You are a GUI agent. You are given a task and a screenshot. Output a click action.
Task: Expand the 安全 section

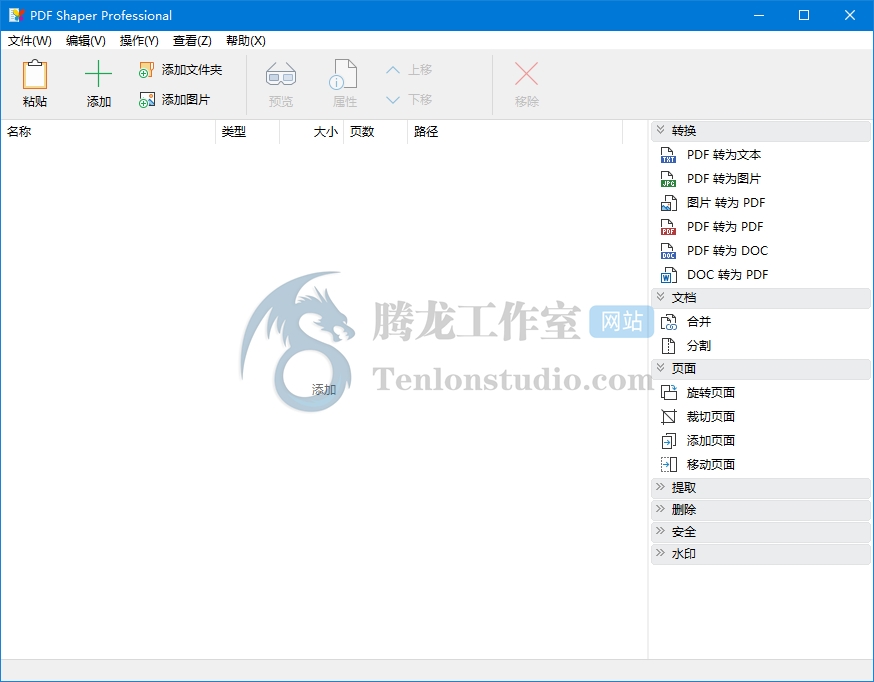(760, 532)
